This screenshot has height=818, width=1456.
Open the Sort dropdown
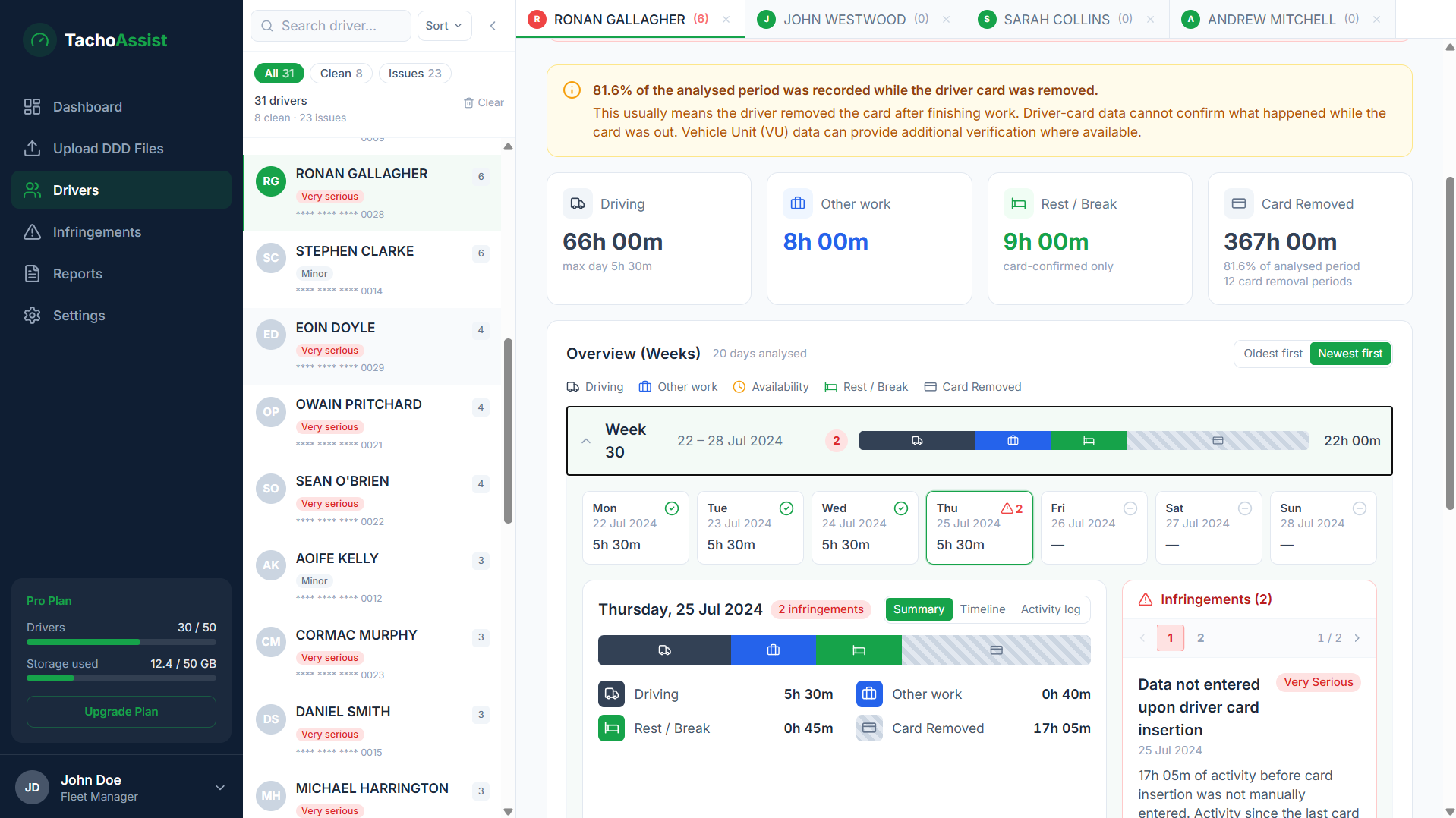click(x=444, y=26)
